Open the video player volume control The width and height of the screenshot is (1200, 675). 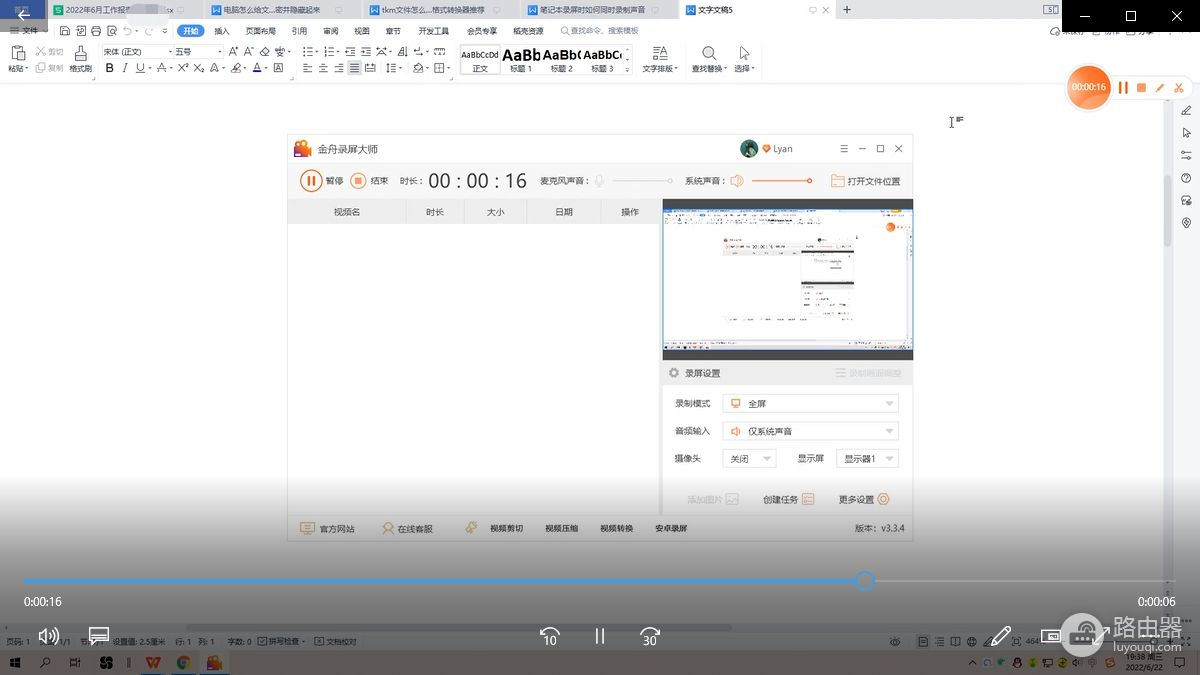[x=48, y=636]
